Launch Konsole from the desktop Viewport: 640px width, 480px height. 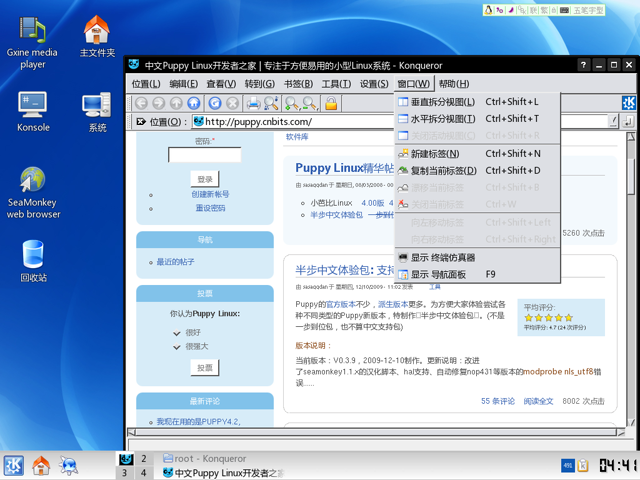pyautogui.click(x=33, y=112)
